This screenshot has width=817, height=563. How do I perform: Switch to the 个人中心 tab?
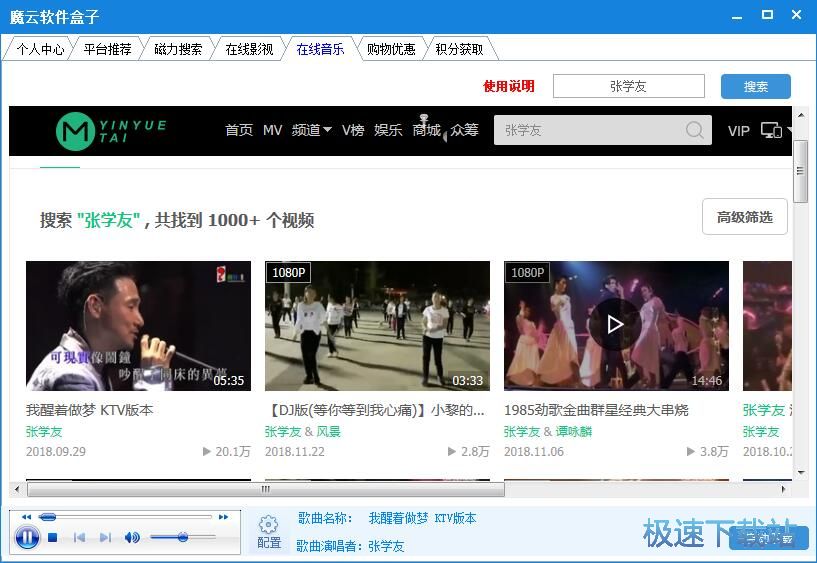[x=40, y=49]
